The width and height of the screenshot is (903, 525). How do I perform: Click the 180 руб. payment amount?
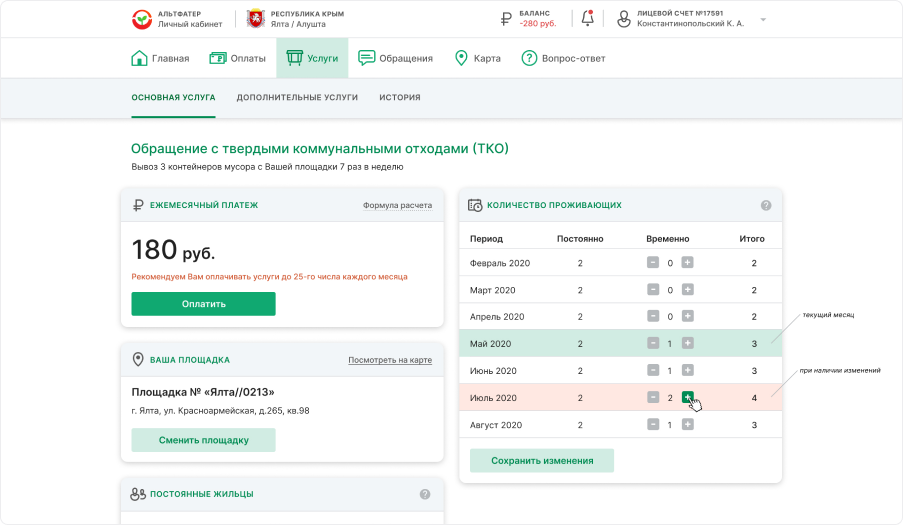point(173,250)
